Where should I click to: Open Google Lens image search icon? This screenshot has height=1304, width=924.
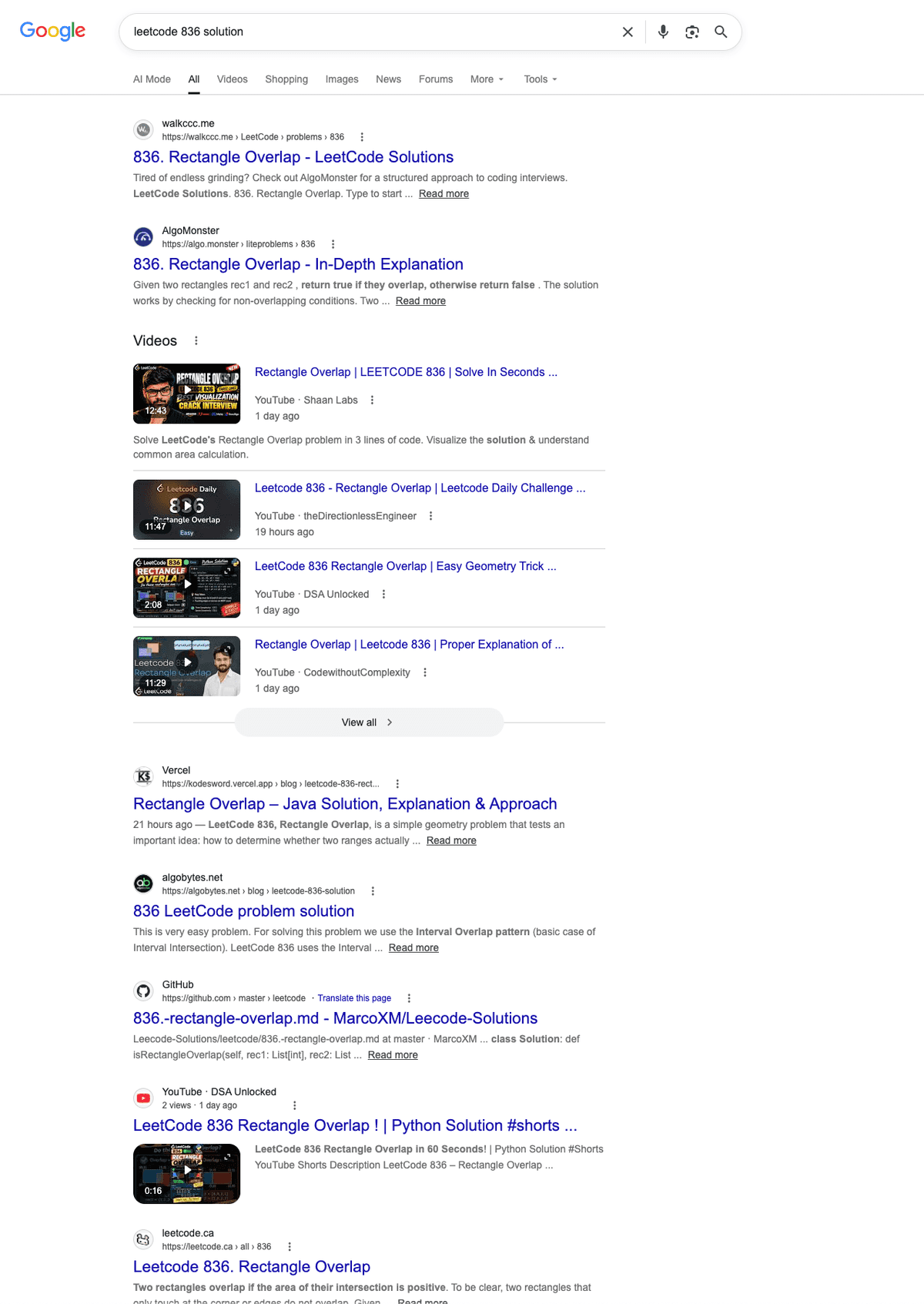coord(692,32)
